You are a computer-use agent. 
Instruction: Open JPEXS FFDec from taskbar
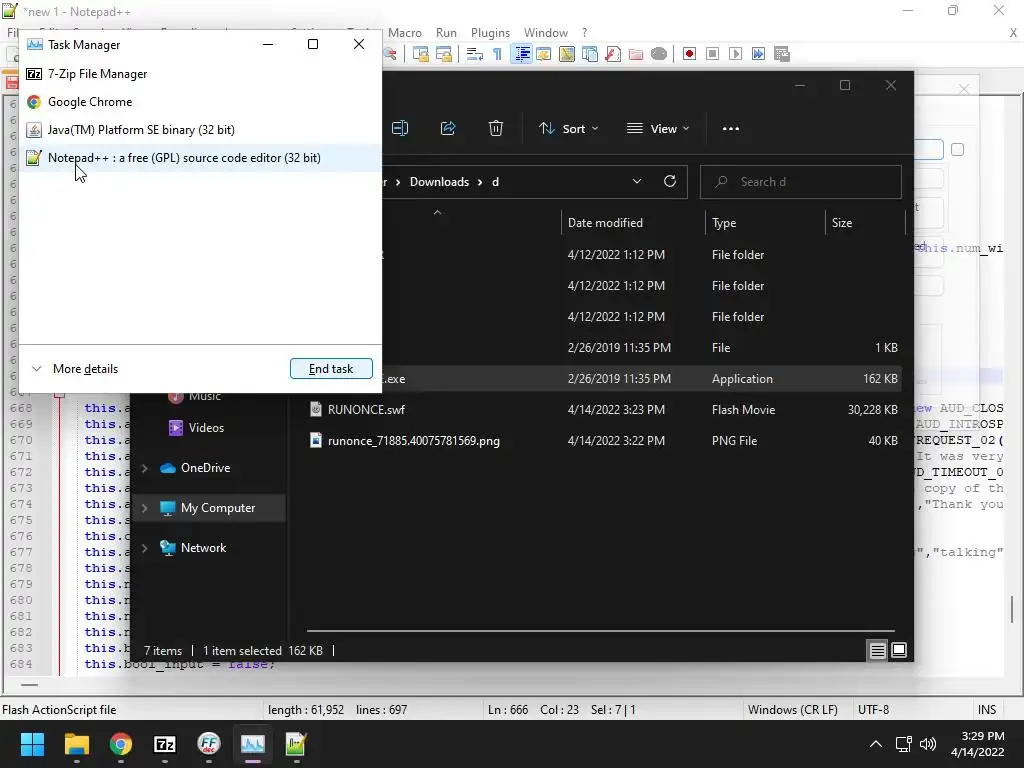[208, 744]
